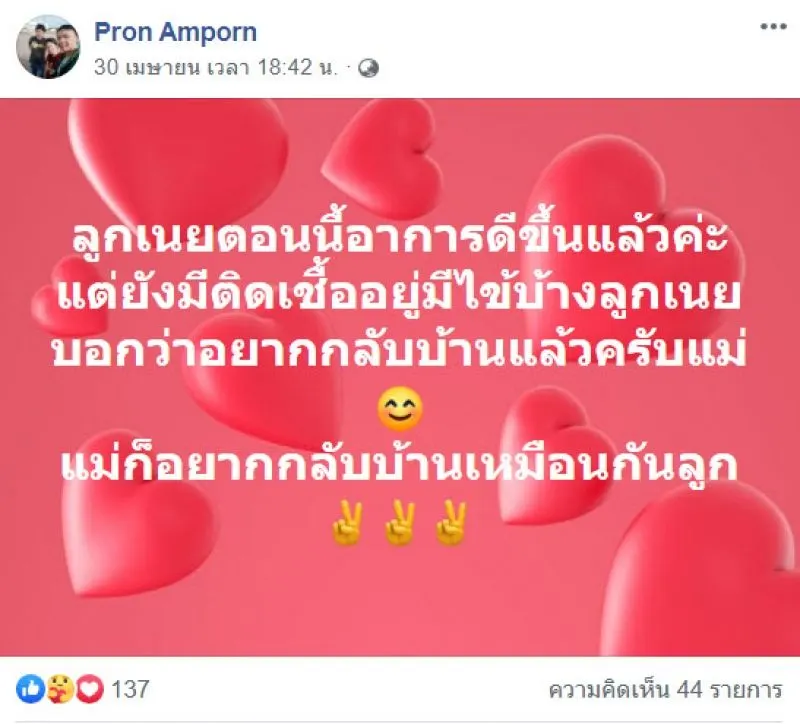This screenshot has height=724, width=800.
Task: Click the first victory hand emoji
Action: pyautogui.click(x=347, y=523)
